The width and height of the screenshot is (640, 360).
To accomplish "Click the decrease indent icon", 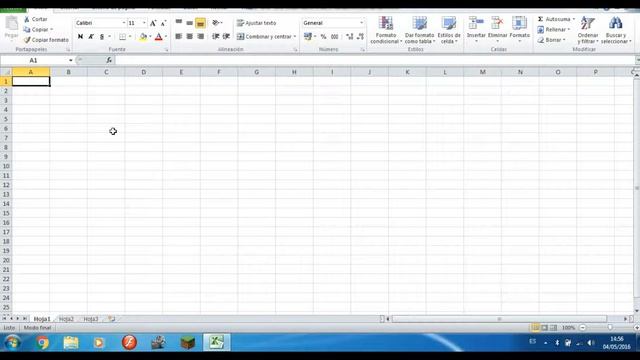I will (216, 37).
